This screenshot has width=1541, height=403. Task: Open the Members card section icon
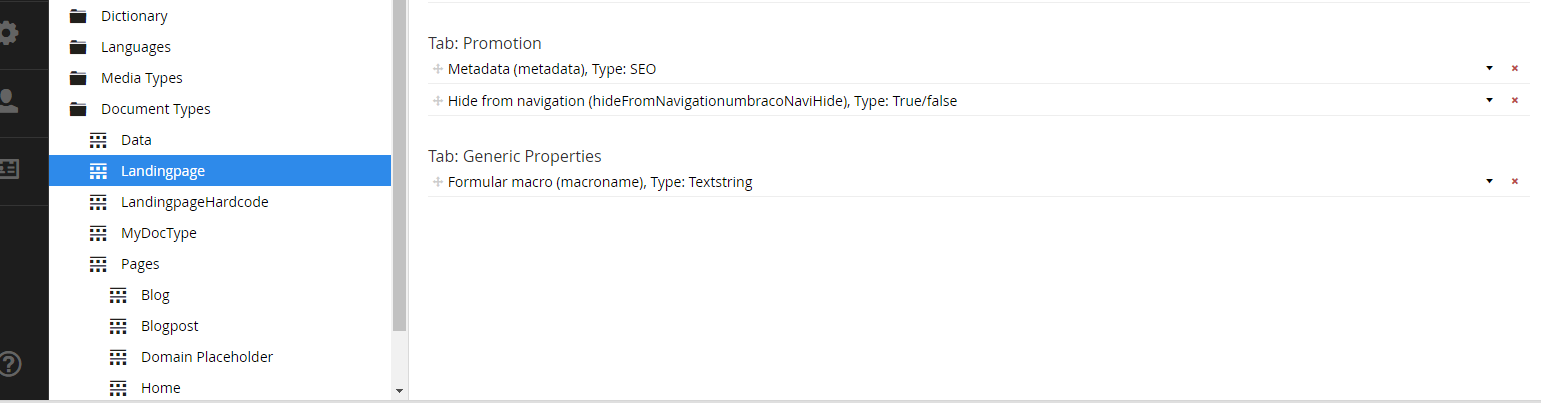[x=8, y=168]
